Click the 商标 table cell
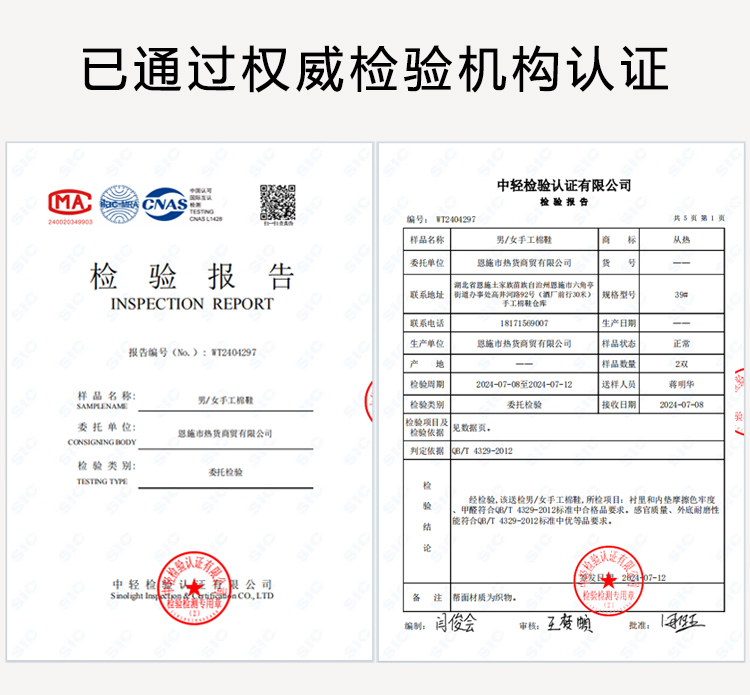 619,240
